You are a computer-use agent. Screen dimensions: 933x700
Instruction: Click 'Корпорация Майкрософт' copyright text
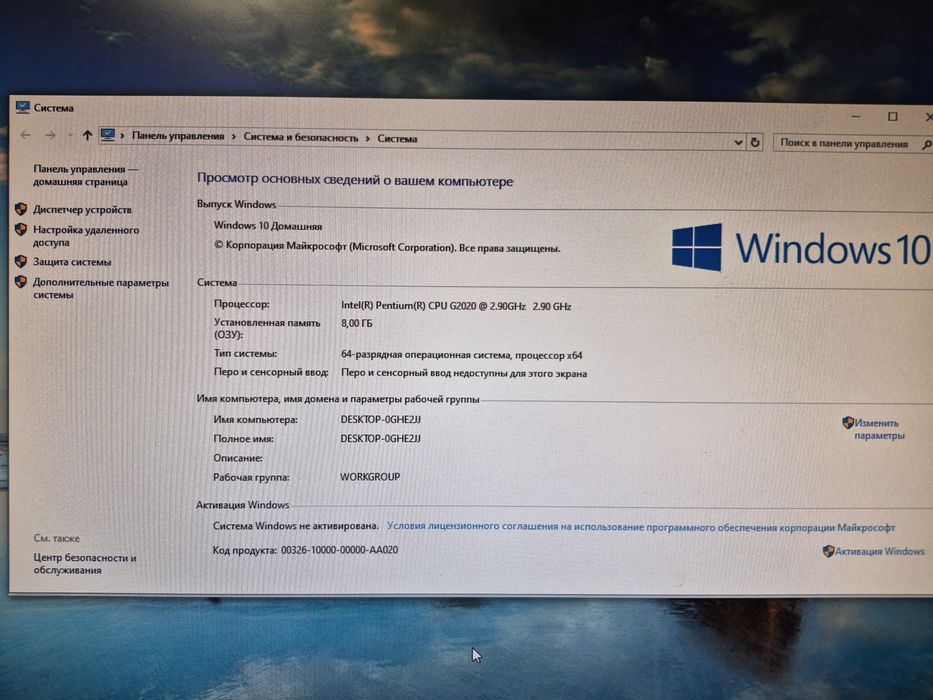coord(387,247)
